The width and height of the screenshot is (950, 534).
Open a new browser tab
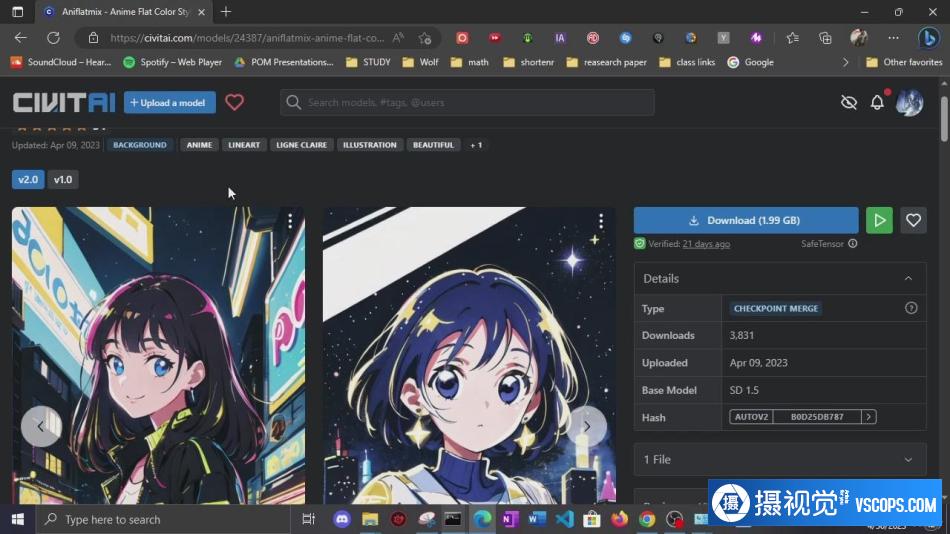(226, 12)
